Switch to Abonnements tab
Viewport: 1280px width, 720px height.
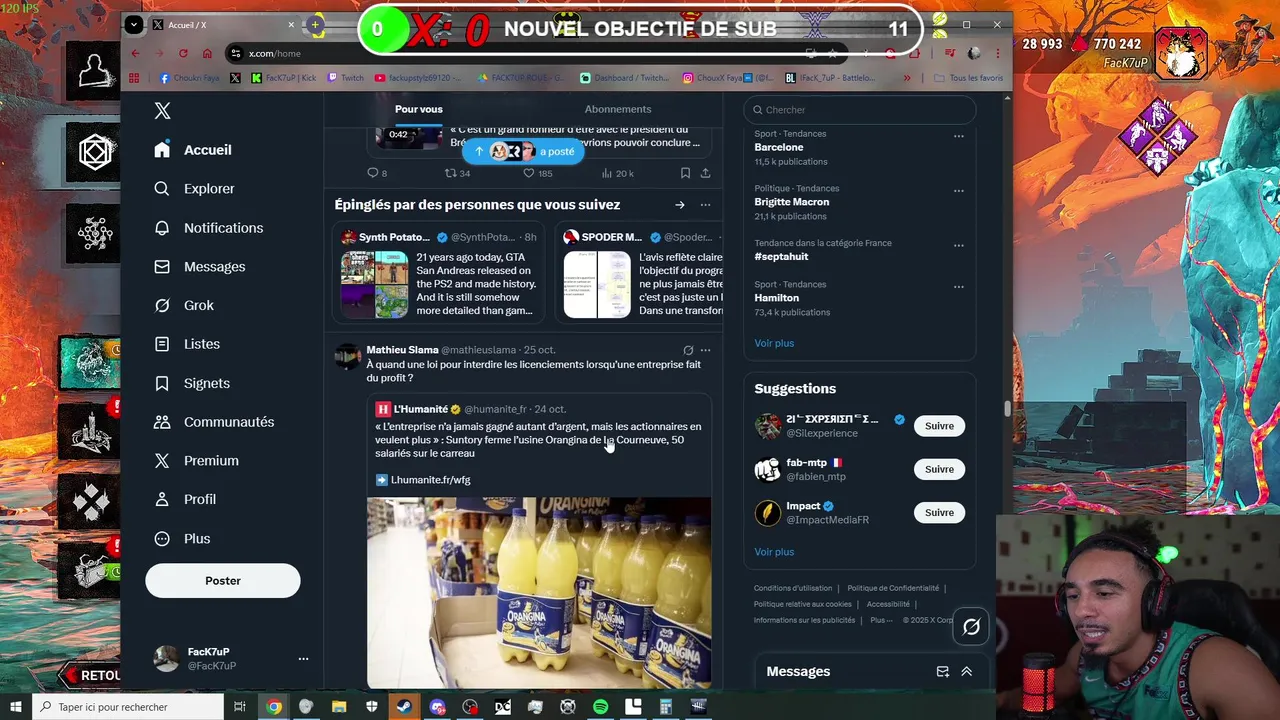coord(618,109)
